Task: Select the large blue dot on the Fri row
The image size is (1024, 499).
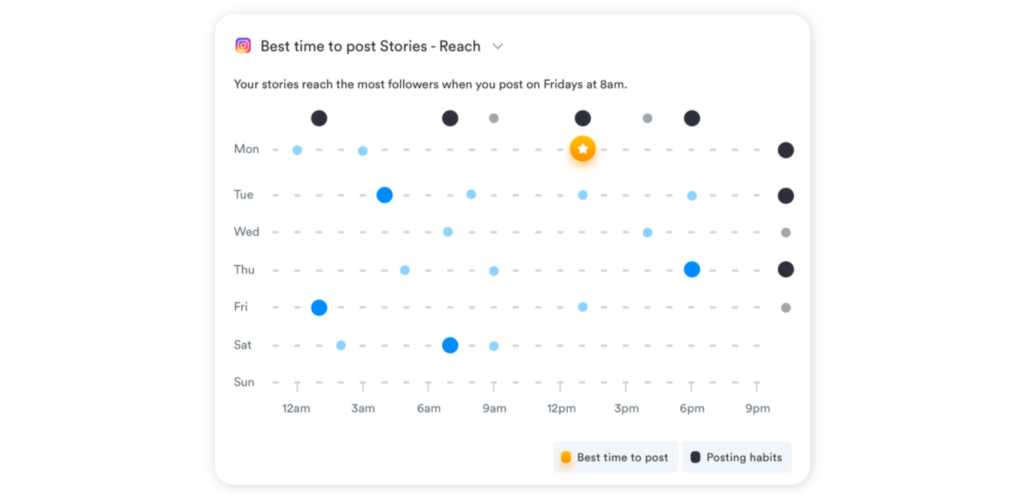Action: pyautogui.click(x=319, y=308)
